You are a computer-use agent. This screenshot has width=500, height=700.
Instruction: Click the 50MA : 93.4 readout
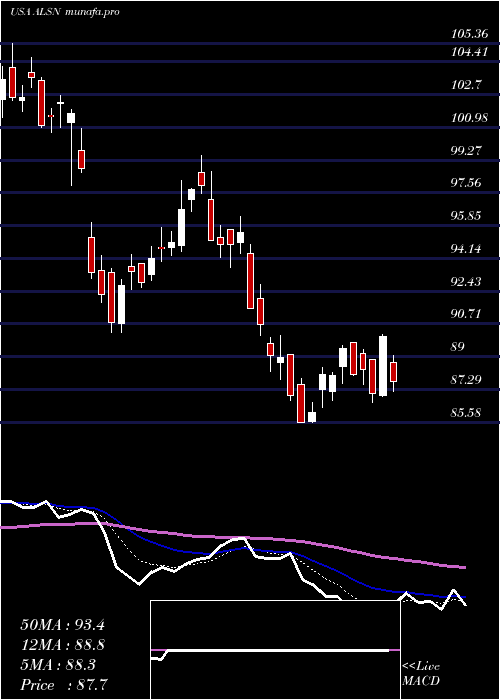pos(62,625)
